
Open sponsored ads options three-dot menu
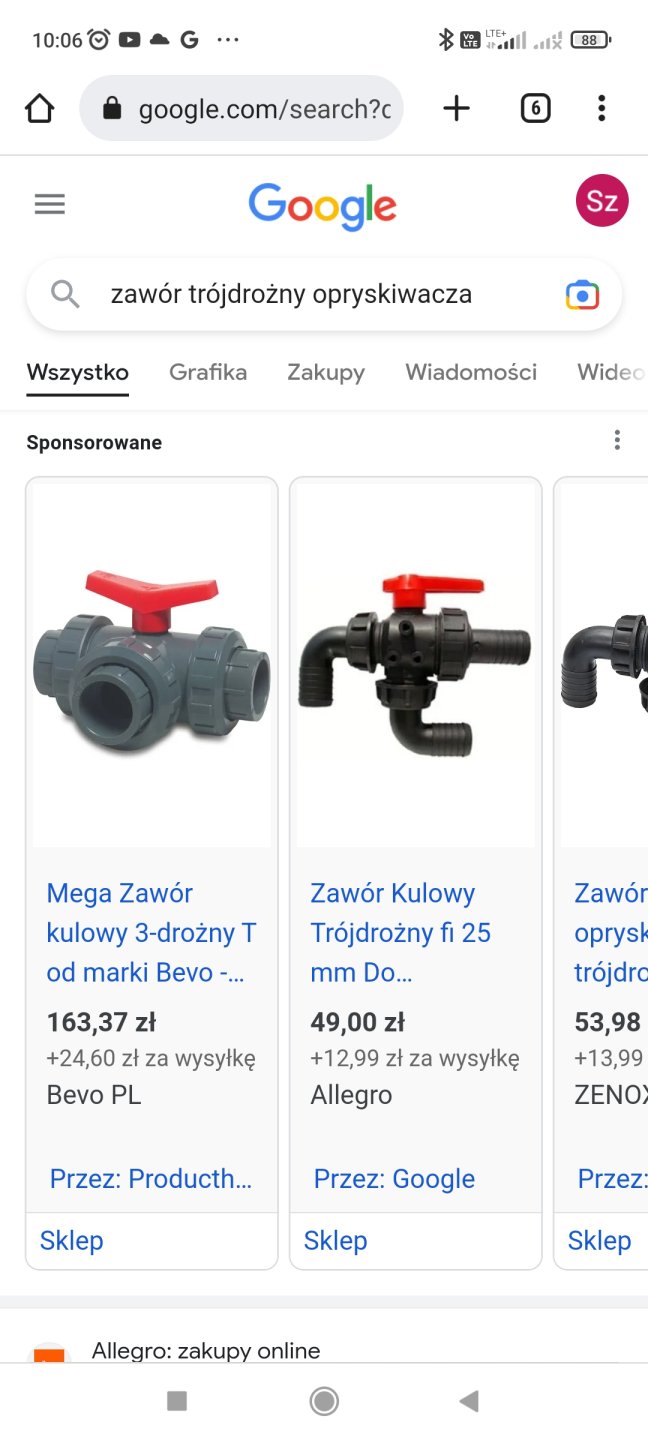click(617, 440)
